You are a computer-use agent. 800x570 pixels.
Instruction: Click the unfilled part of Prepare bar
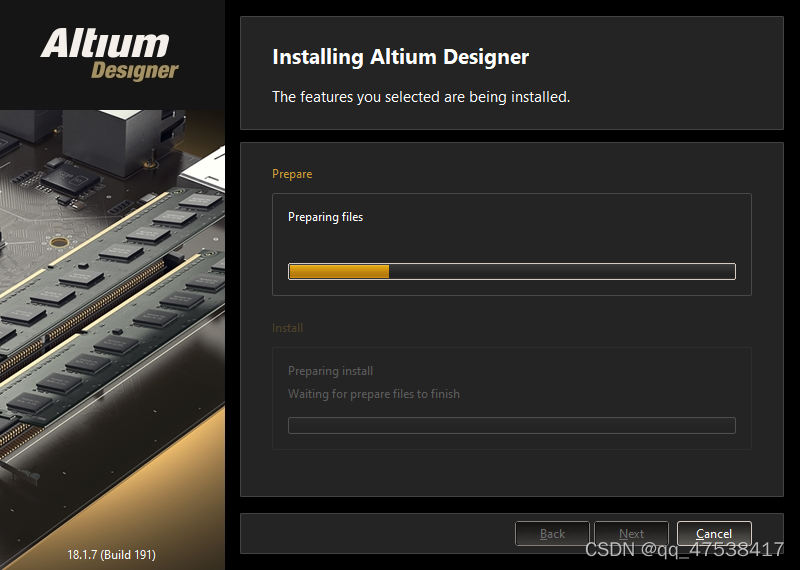point(562,271)
